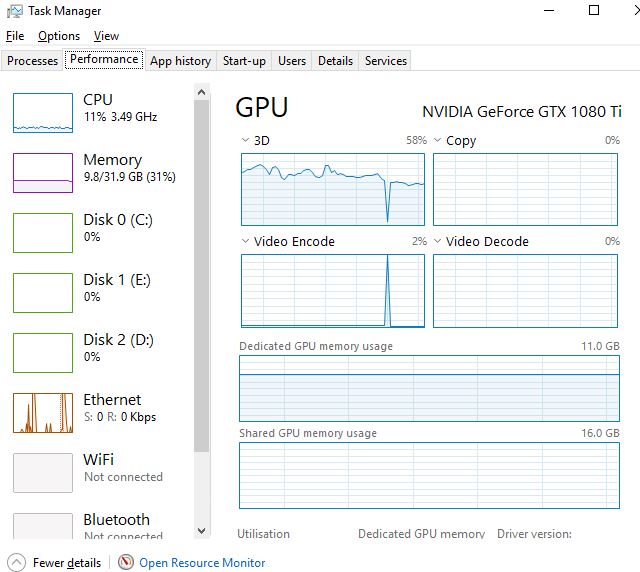Image resolution: width=640 pixels, height=572 pixels.
Task: Select Disk 1 (E:) thumbnail graph
Action: [43, 293]
